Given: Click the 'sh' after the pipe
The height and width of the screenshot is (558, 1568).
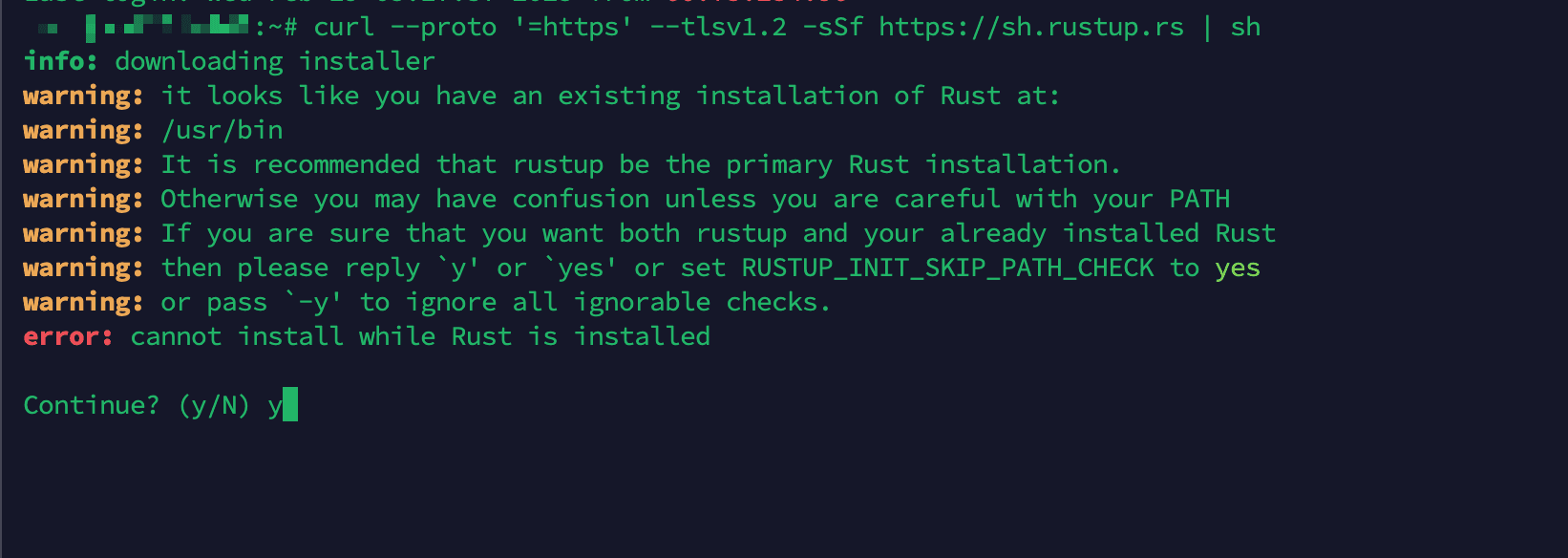Looking at the screenshot, I should [x=1245, y=27].
